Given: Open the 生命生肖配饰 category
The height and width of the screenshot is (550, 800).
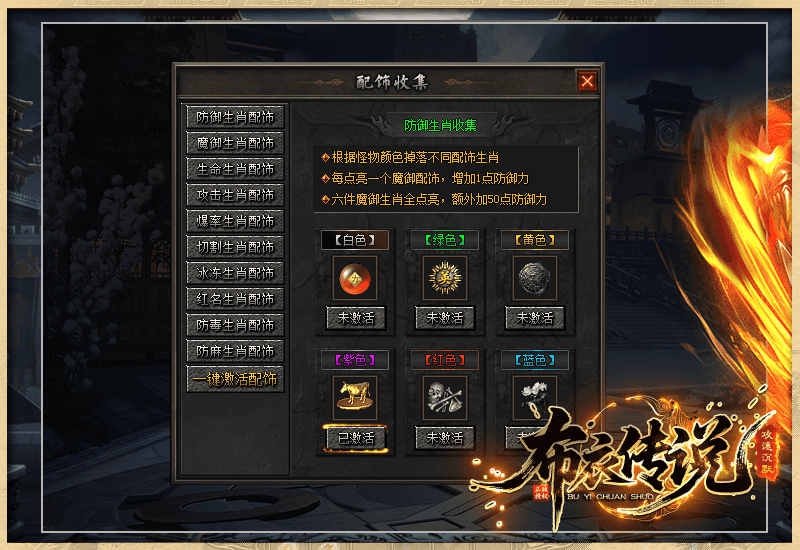Looking at the screenshot, I should pyautogui.click(x=235, y=169).
